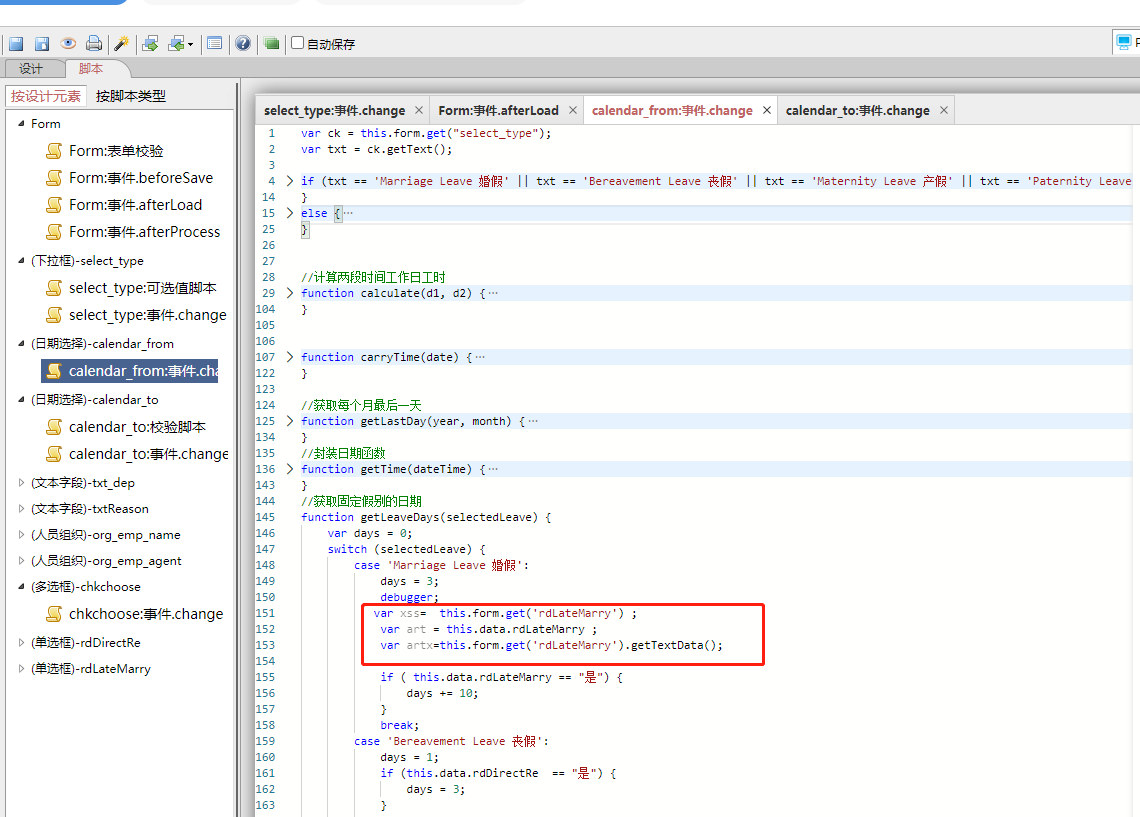Click the printer icon
The height and width of the screenshot is (817, 1140).
pyautogui.click(x=94, y=44)
